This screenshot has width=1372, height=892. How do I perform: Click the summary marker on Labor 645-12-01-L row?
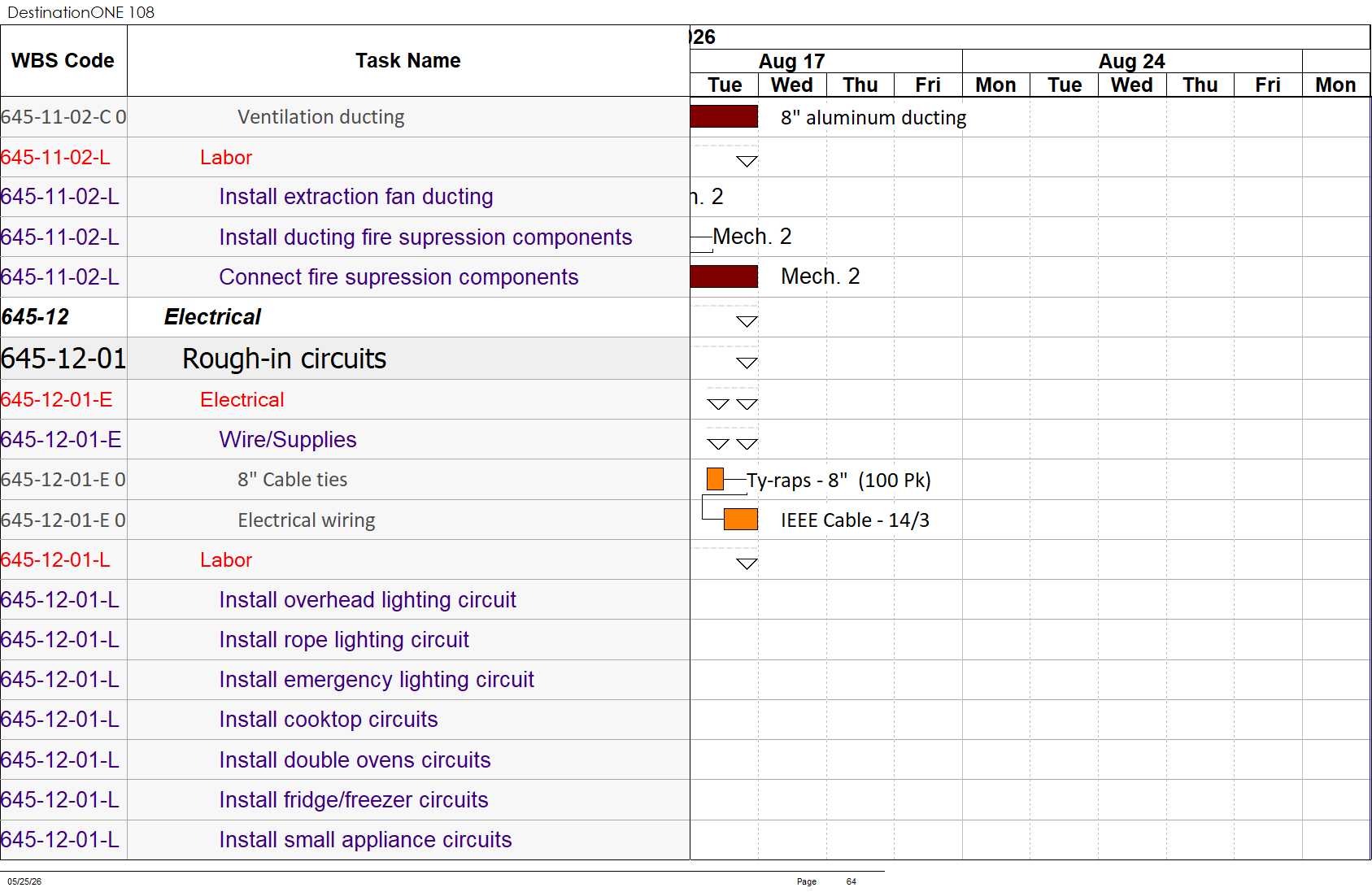point(747,563)
